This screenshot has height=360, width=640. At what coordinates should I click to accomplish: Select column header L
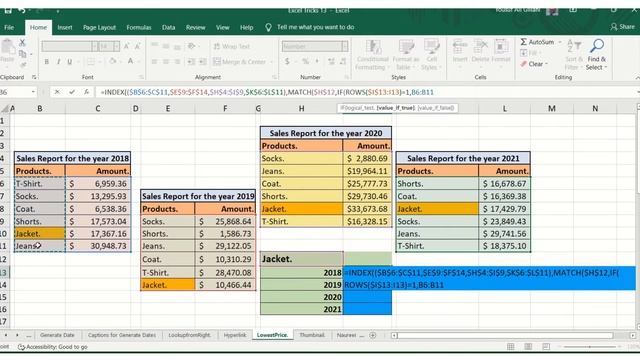[x=504, y=109]
